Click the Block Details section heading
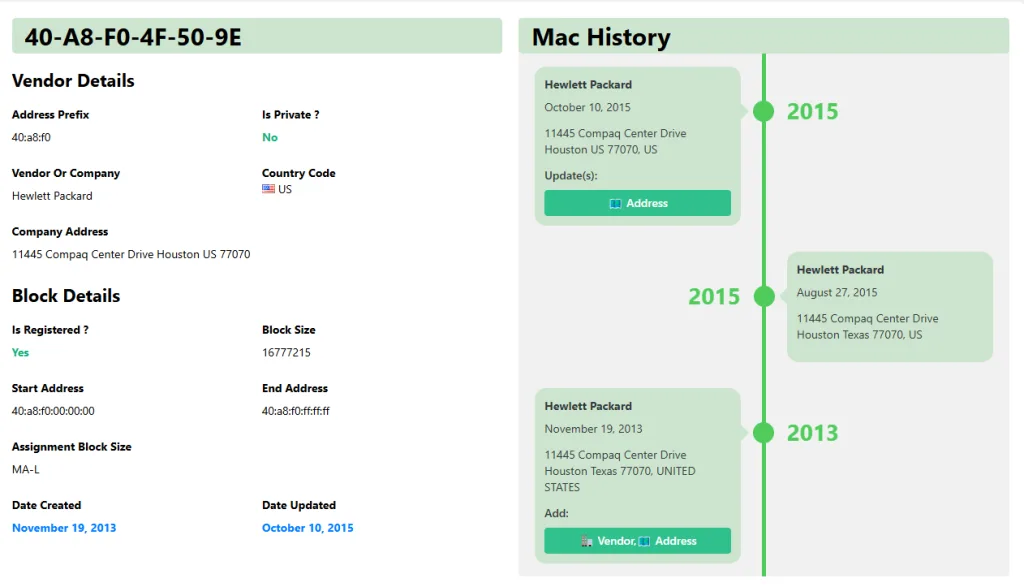This screenshot has height=587, width=1024. point(66,296)
